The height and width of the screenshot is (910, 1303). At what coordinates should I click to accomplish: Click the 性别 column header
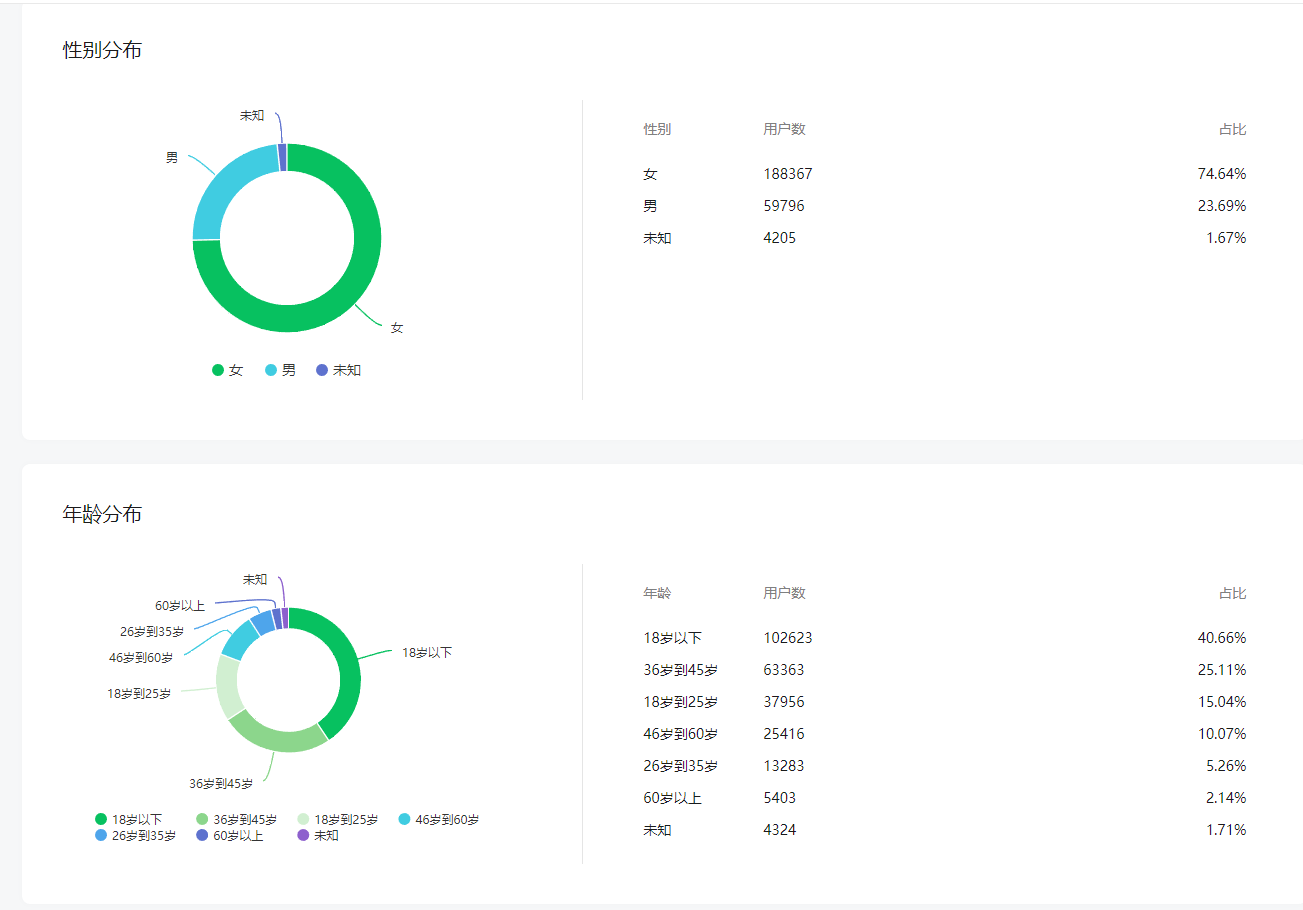(x=657, y=130)
